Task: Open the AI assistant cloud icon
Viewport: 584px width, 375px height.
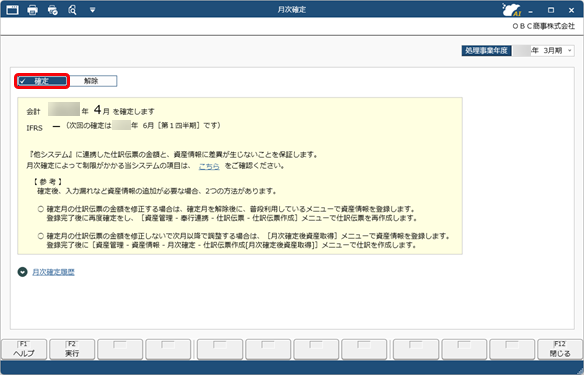Action: pyautogui.click(x=512, y=10)
